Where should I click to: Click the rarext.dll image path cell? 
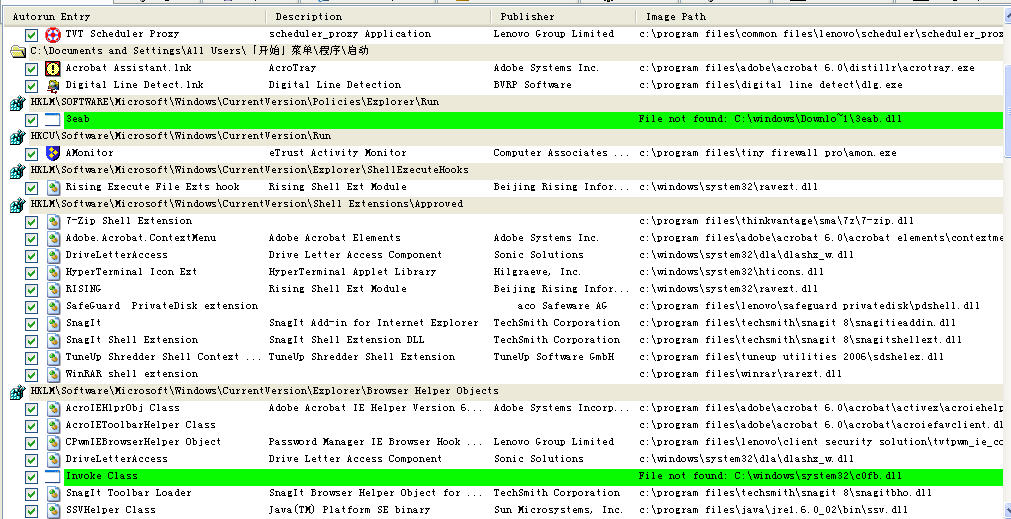pos(741,374)
